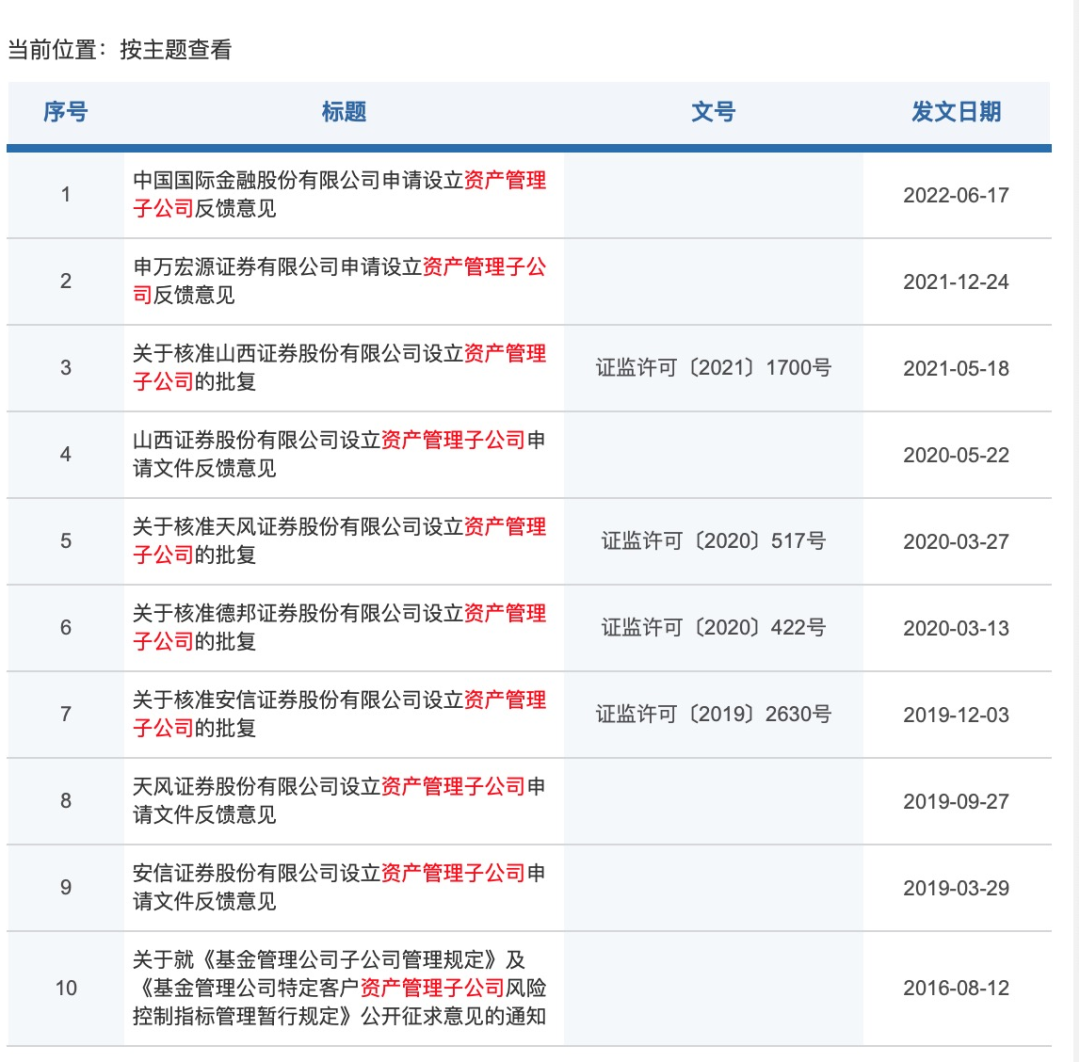
Task: Open 关于核准德邦证券 approval document link
Action: coord(339,627)
